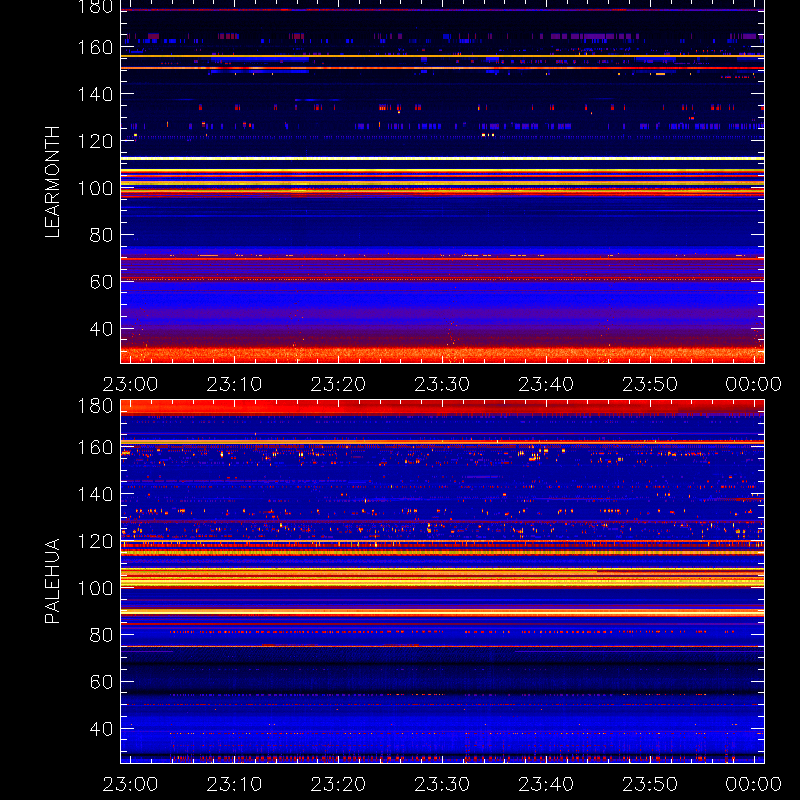800x800 pixels.
Task: Pick the 23:00 time label under LEARMONTH plot
Action: [130, 384]
